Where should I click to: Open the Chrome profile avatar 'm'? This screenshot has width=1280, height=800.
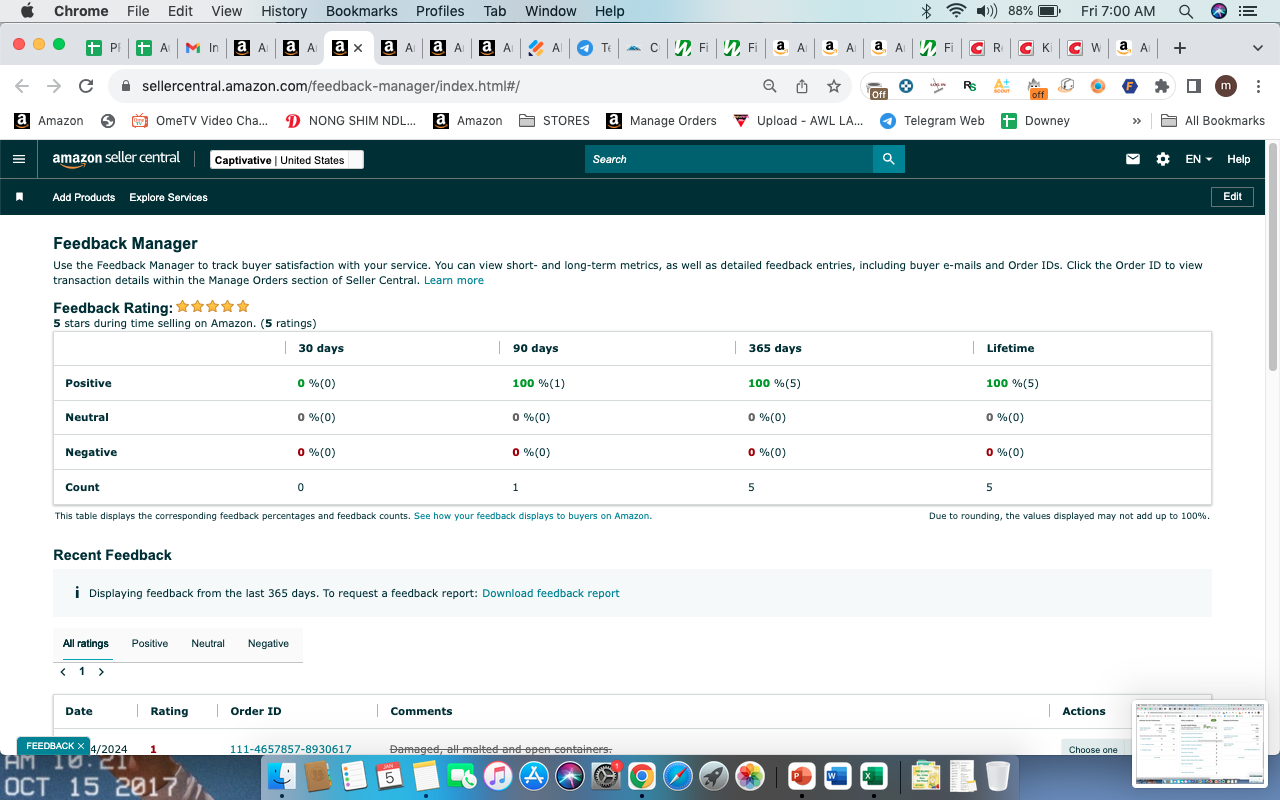point(1226,86)
